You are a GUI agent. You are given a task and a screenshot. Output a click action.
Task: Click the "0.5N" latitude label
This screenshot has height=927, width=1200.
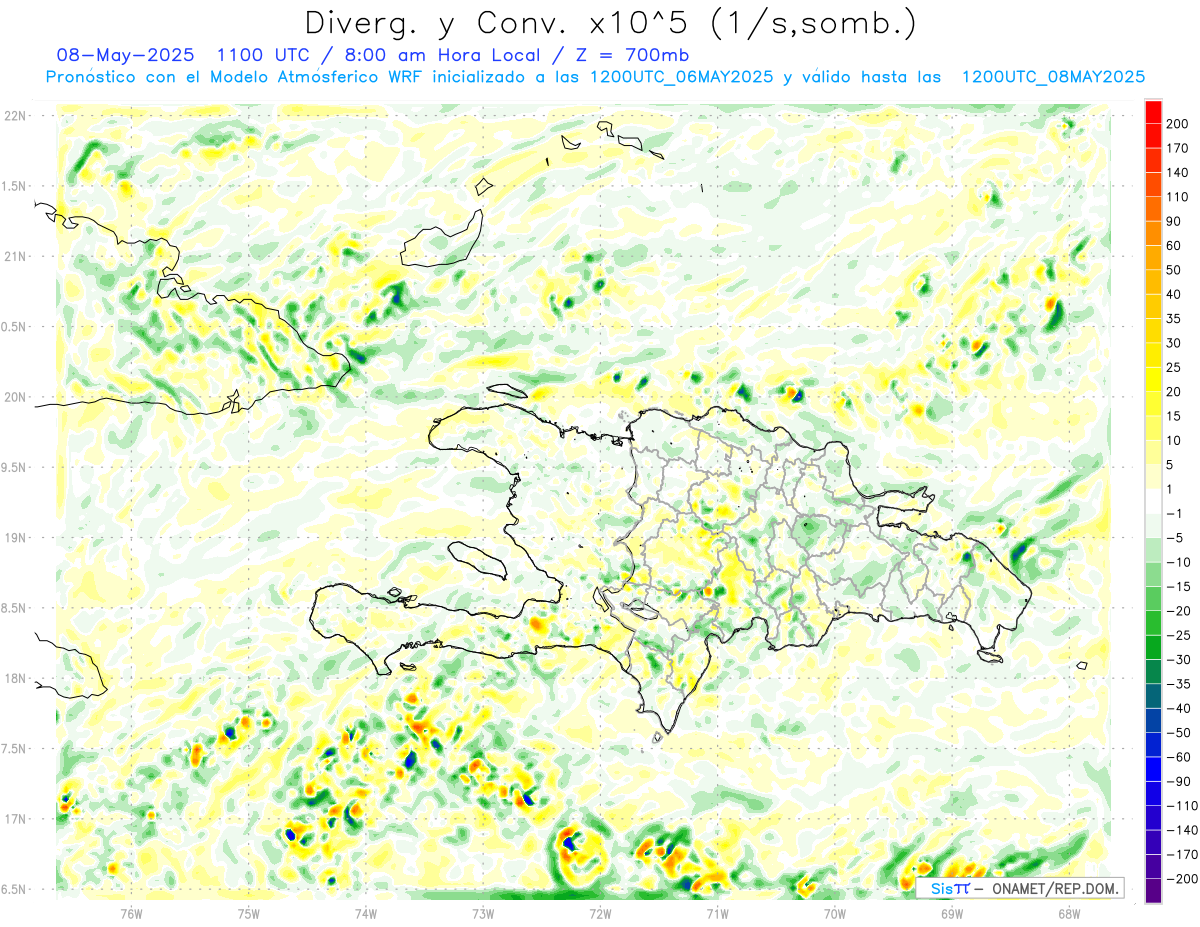pos(14,327)
